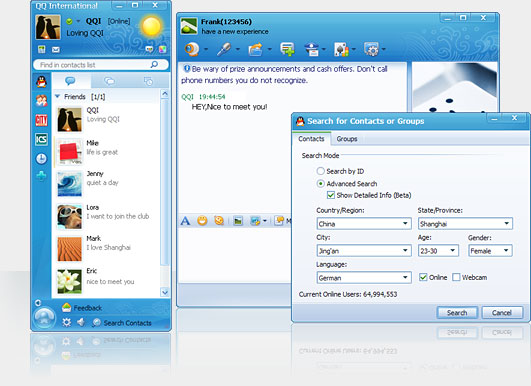Click the invite to group chat icon
The image size is (531, 386).
pos(287,49)
